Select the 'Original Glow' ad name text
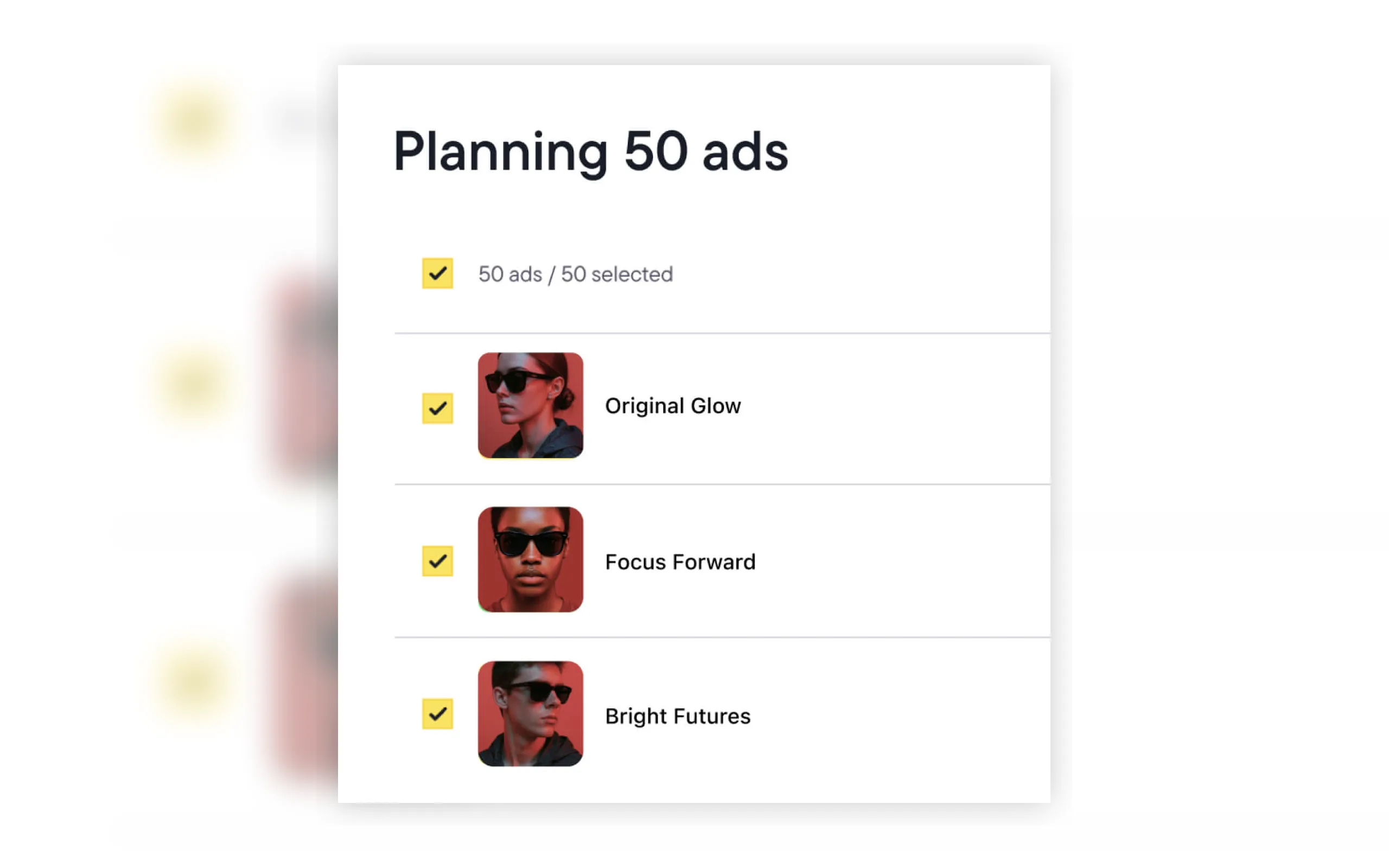Screen dimensions: 1389x868 click(673, 406)
